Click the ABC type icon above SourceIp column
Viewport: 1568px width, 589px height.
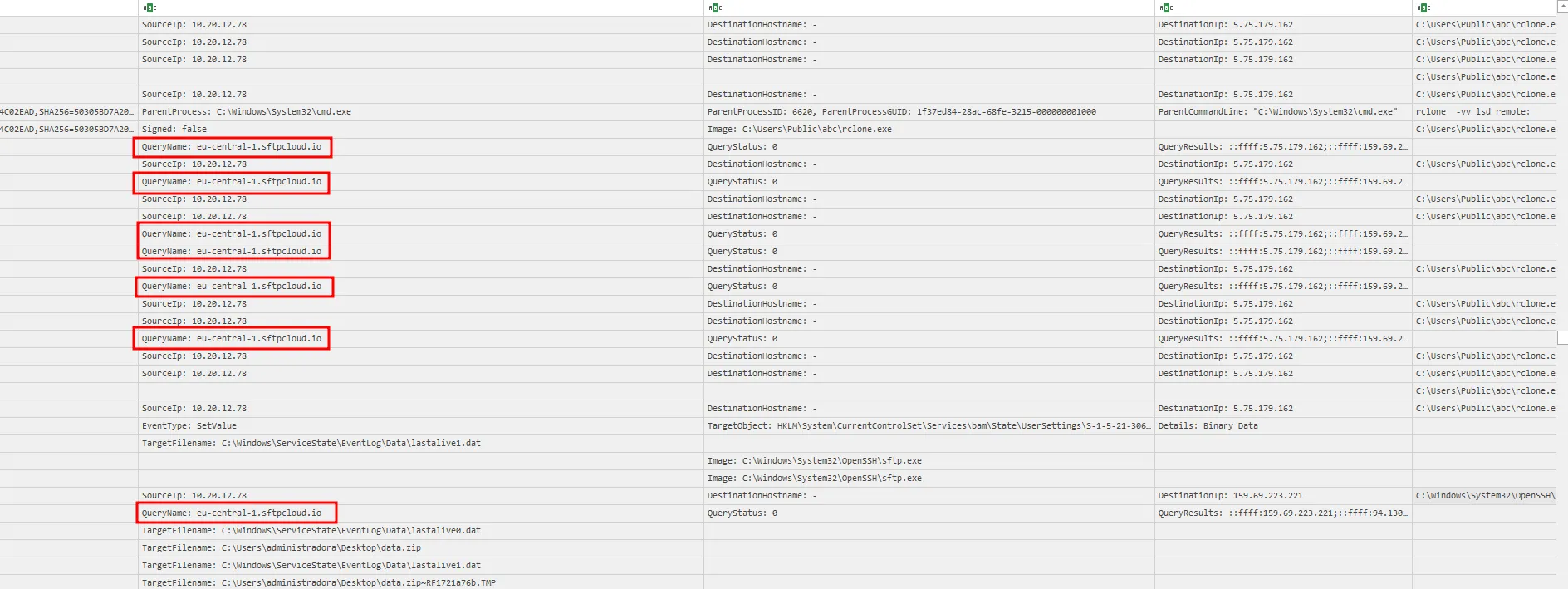[x=149, y=7]
